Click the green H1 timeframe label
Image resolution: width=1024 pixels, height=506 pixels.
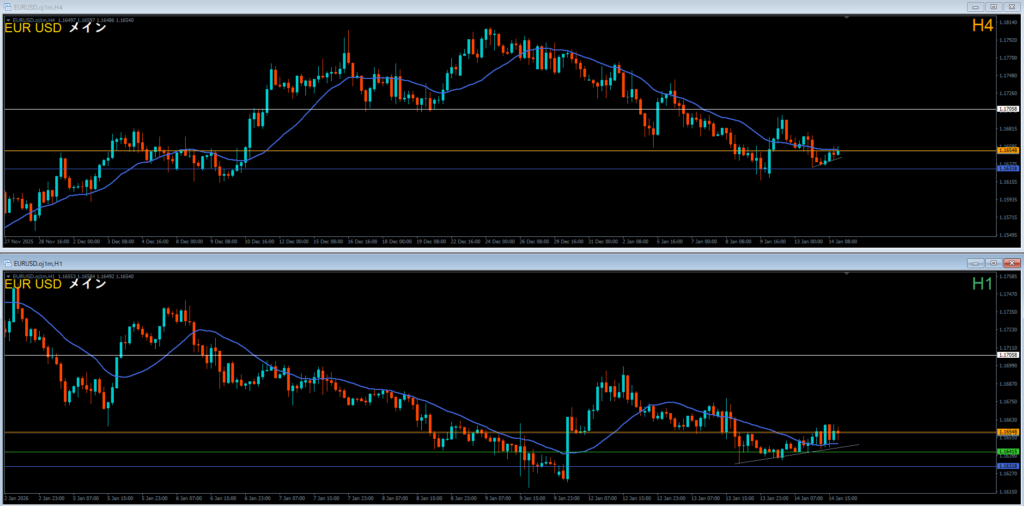[x=981, y=284]
